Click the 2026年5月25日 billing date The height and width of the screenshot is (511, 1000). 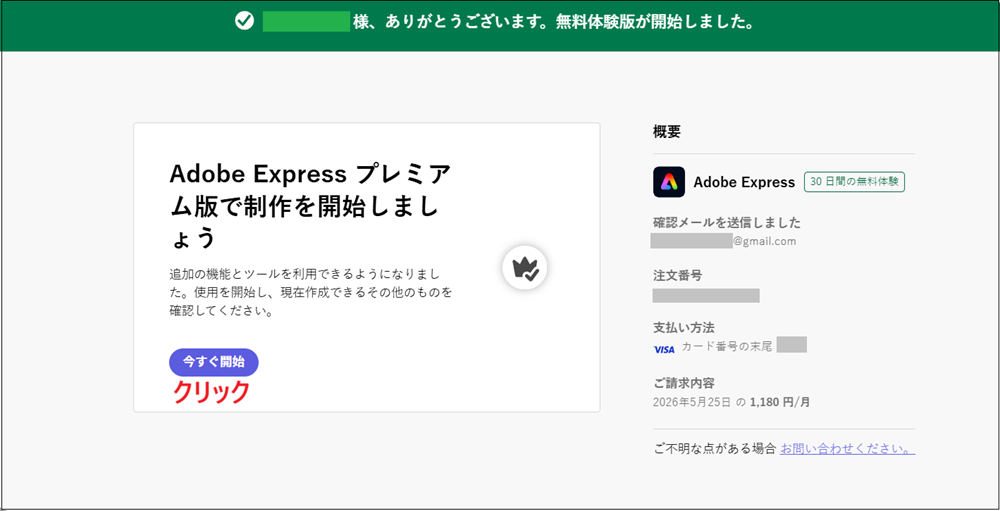pos(693,403)
